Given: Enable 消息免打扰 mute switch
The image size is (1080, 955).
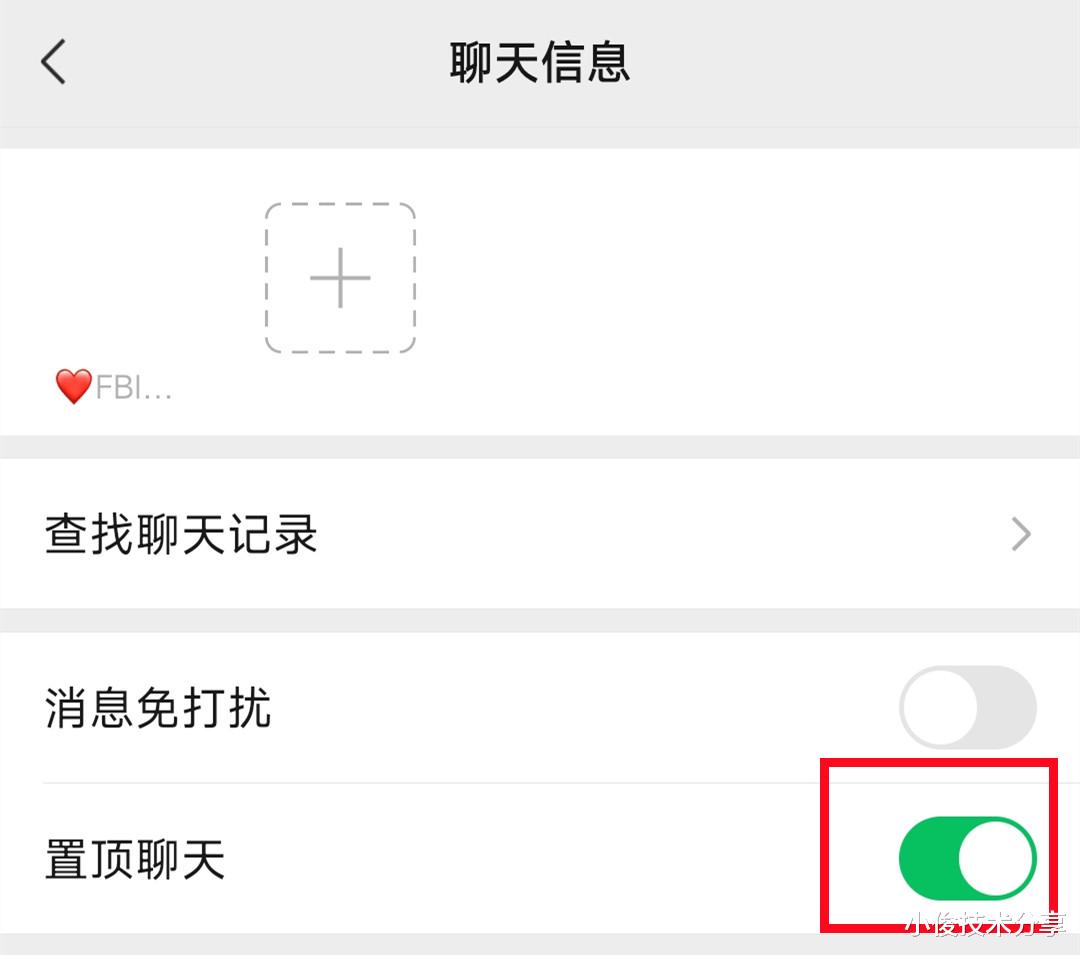Looking at the screenshot, I should tap(968, 707).
